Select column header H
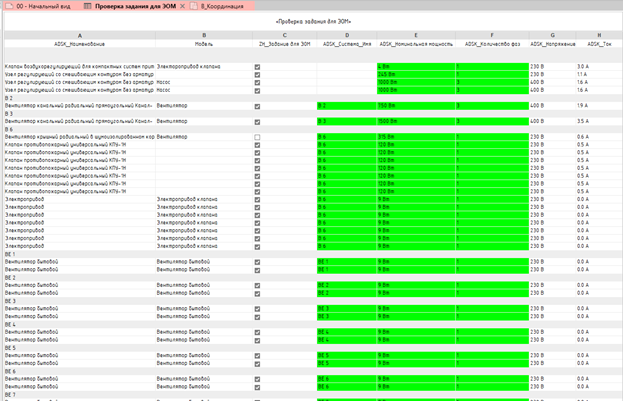623x401 pixels. coord(599,35)
